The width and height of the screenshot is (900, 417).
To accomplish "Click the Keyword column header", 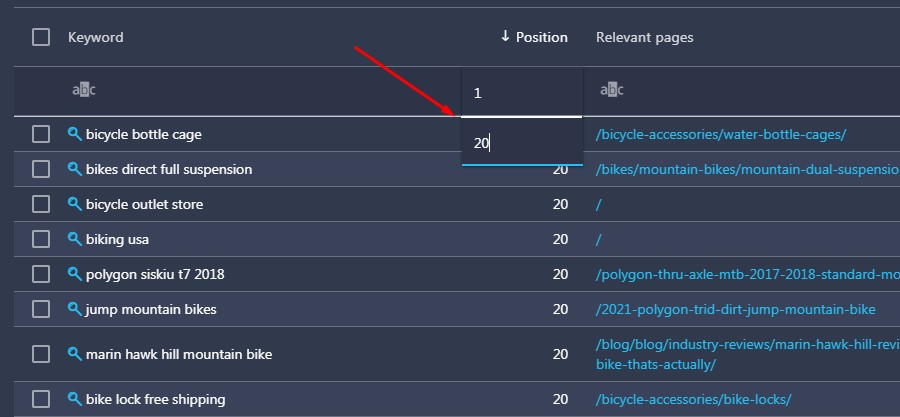I will 95,37.
